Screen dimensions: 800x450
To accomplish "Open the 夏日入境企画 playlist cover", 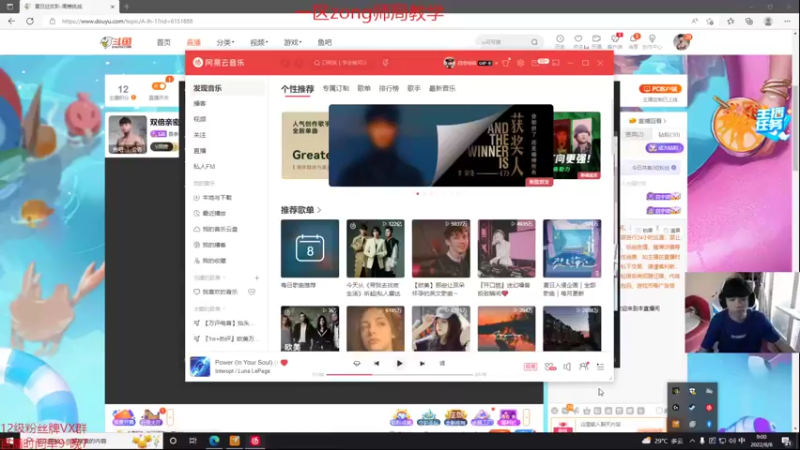I will click(x=572, y=248).
